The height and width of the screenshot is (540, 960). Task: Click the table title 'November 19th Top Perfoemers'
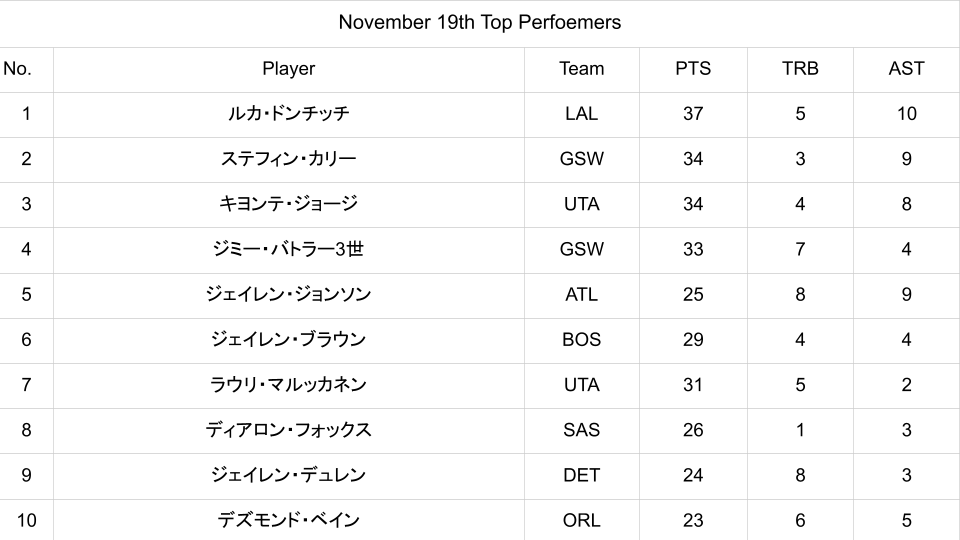pyautogui.click(x=479, y=22)
